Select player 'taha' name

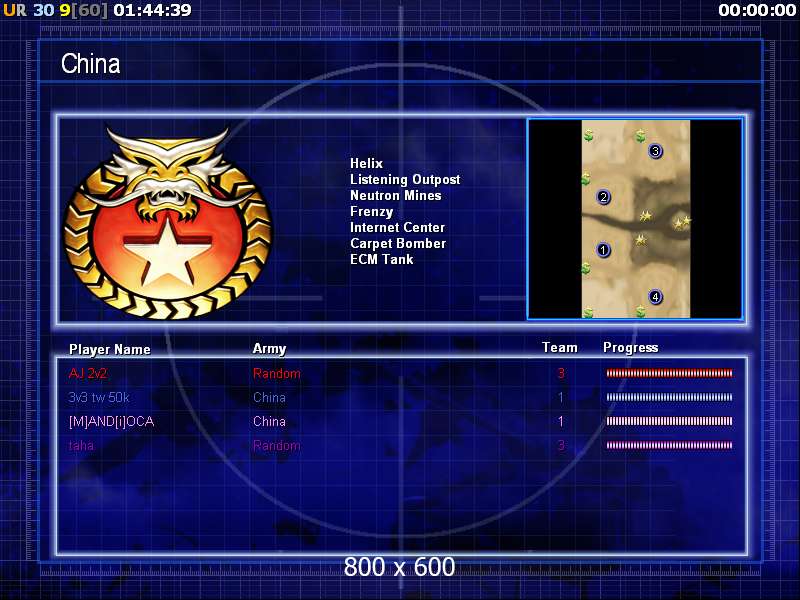tap(81, 445)
